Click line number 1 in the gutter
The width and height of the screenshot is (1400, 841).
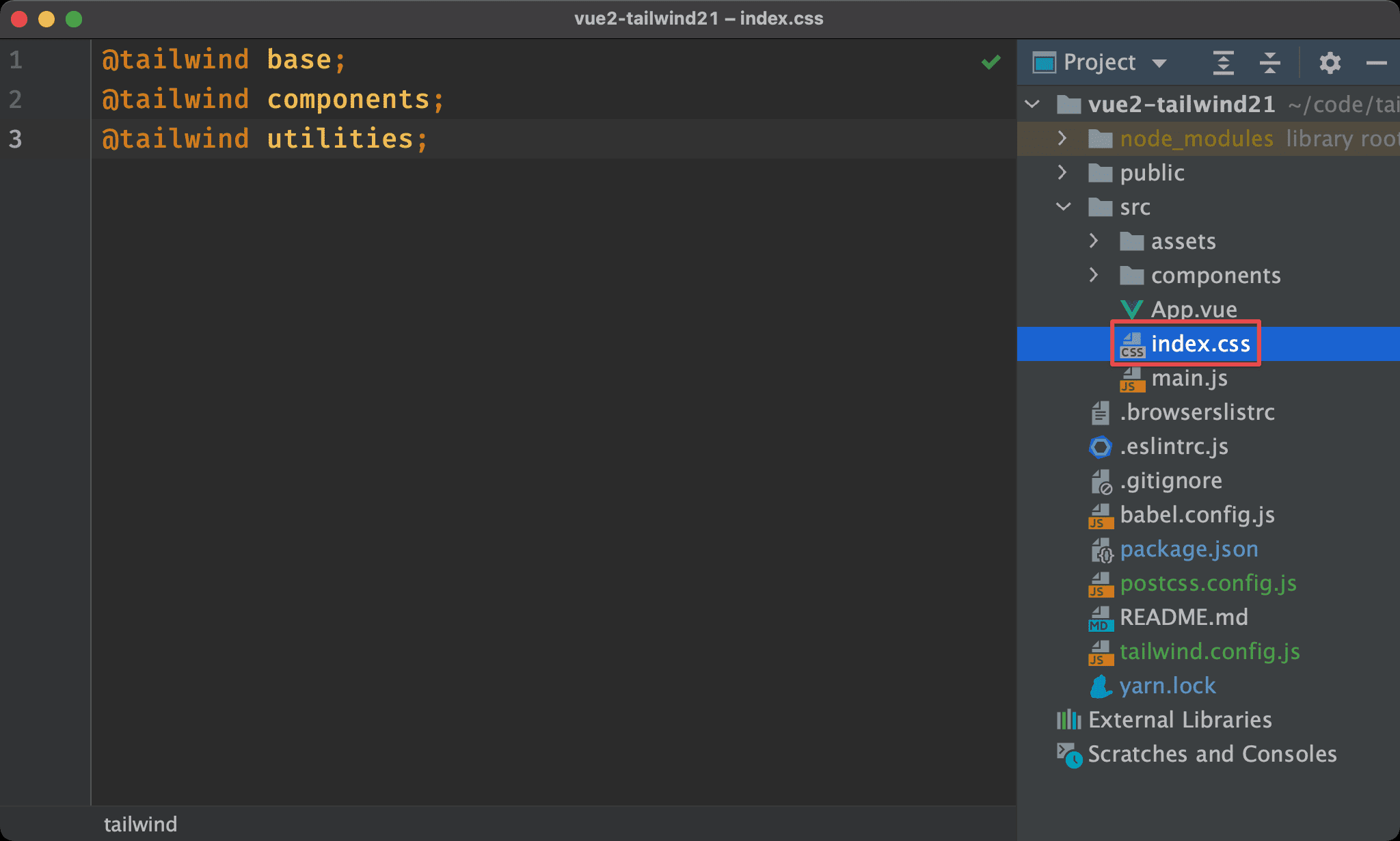tap(16, 60)
